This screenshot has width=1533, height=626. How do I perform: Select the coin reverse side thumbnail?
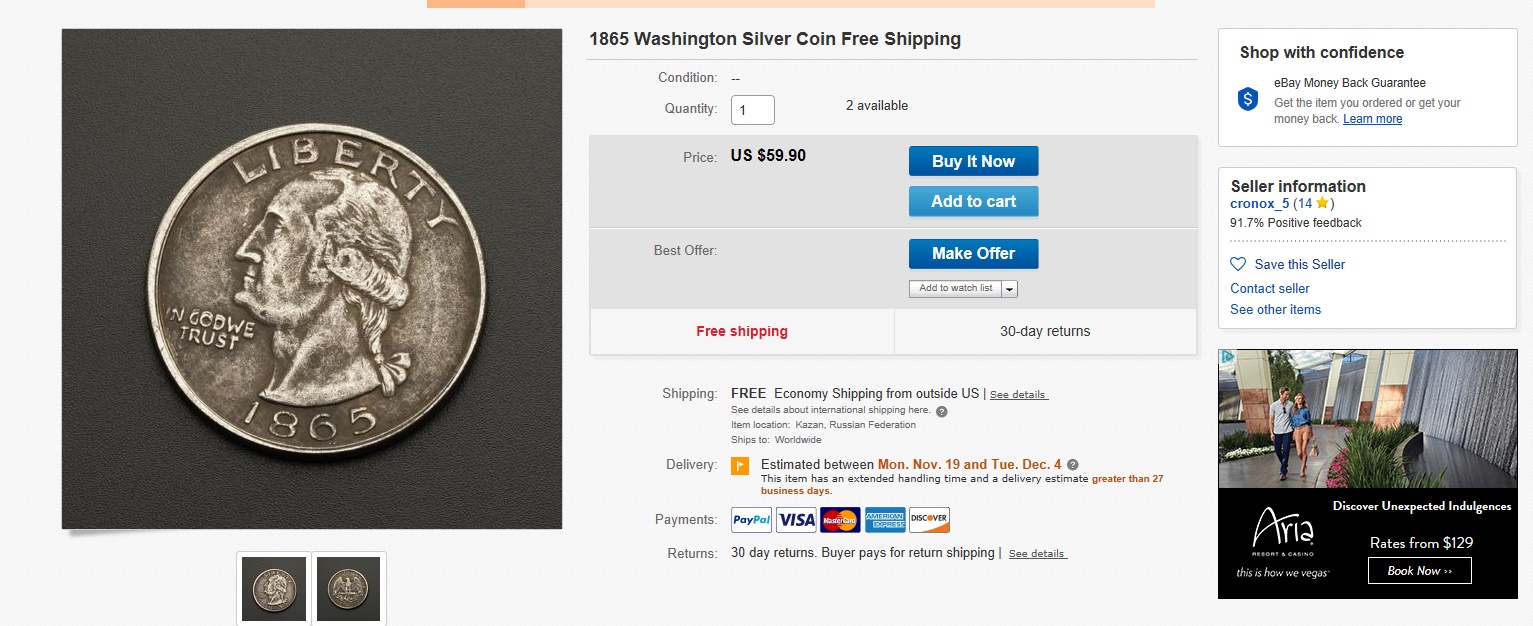click(348, 588)
